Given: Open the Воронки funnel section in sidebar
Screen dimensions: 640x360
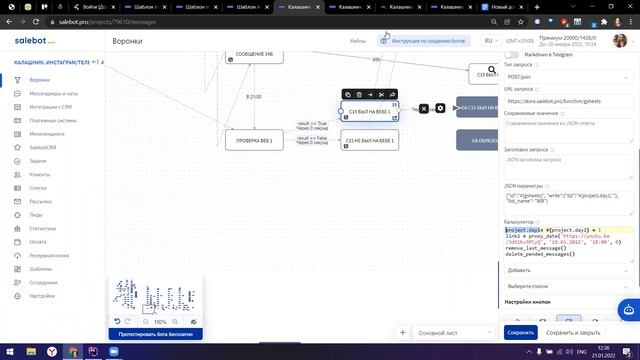Looking at the screenshot, I should [x=40, y=80].
